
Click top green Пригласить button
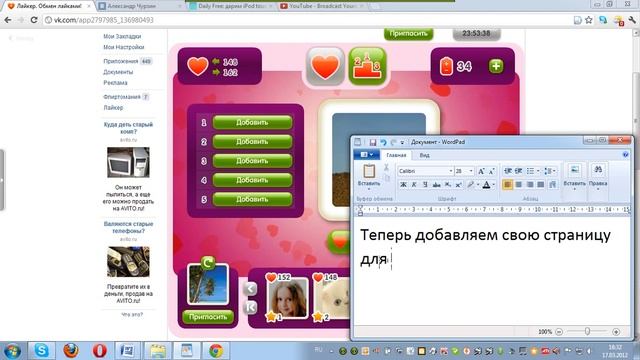tap(409, 34)
